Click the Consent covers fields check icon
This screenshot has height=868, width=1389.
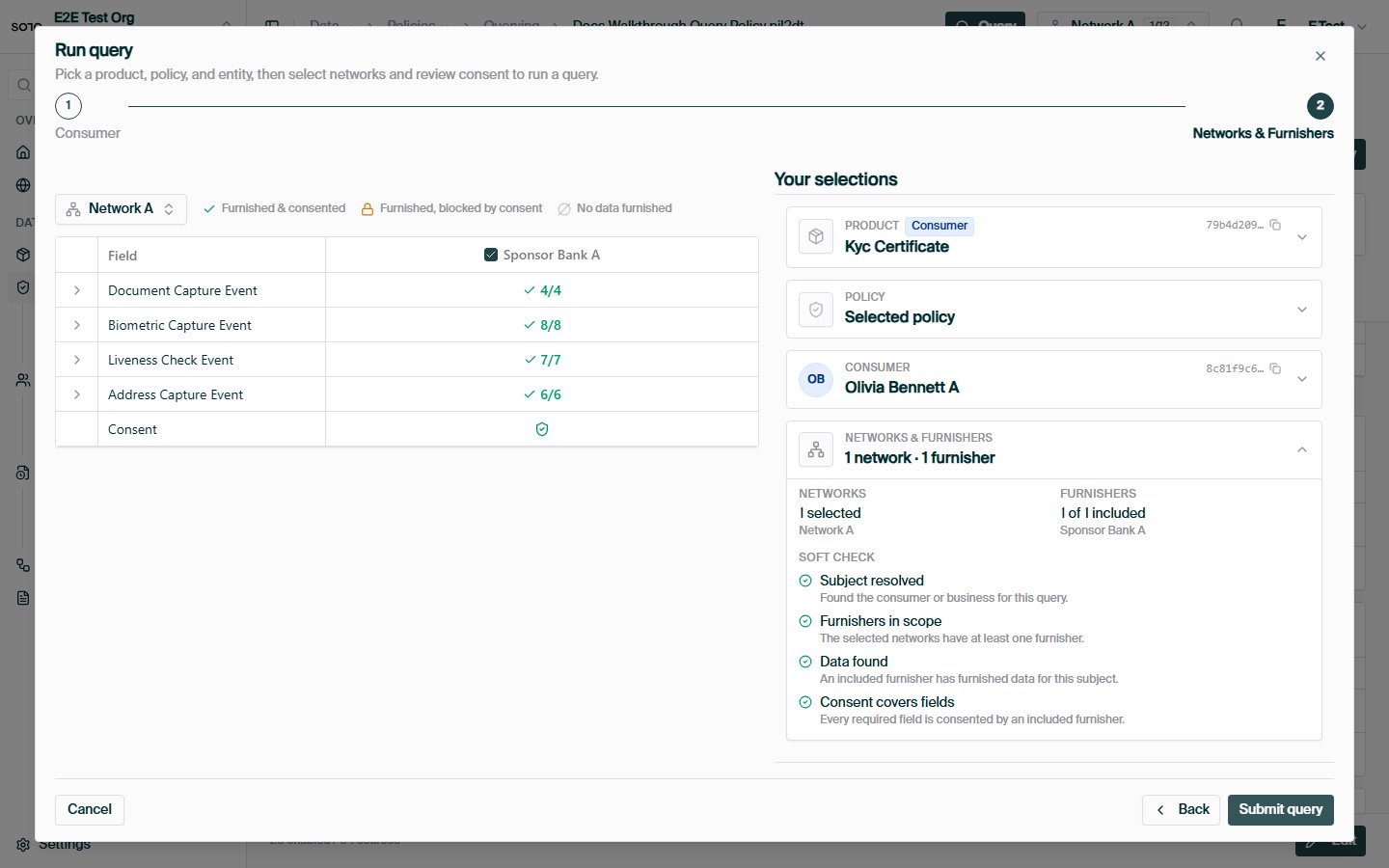[x=805, y=702]
